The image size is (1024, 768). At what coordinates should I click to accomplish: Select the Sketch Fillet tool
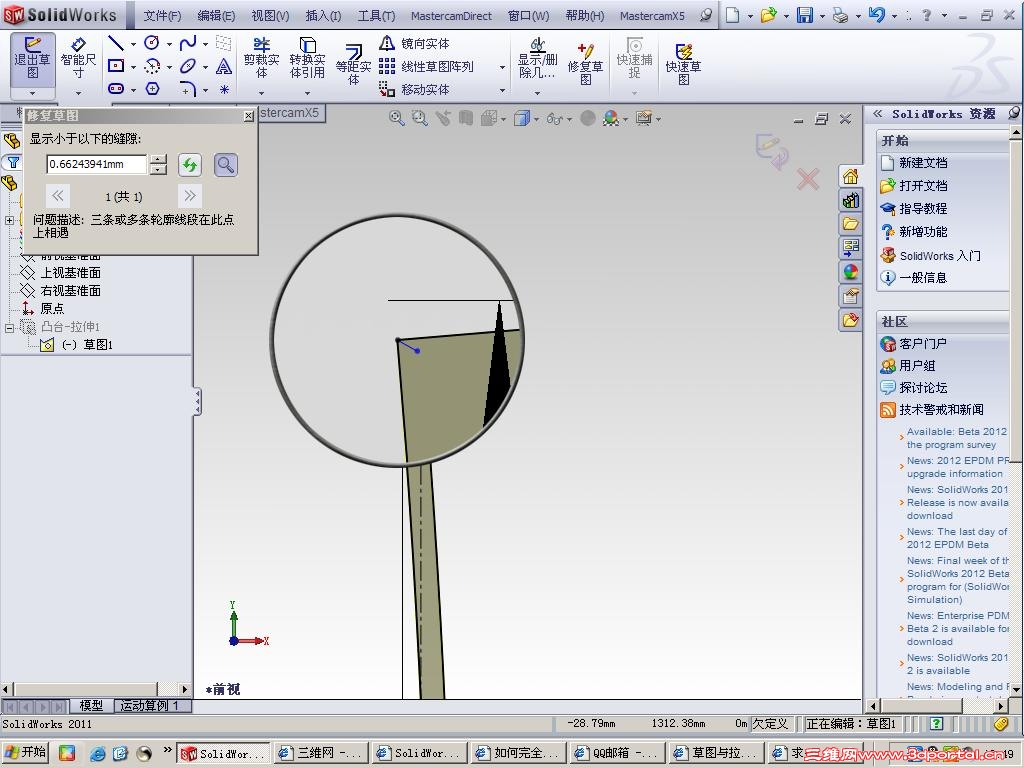pyautogui.click(x=187, y=88)
